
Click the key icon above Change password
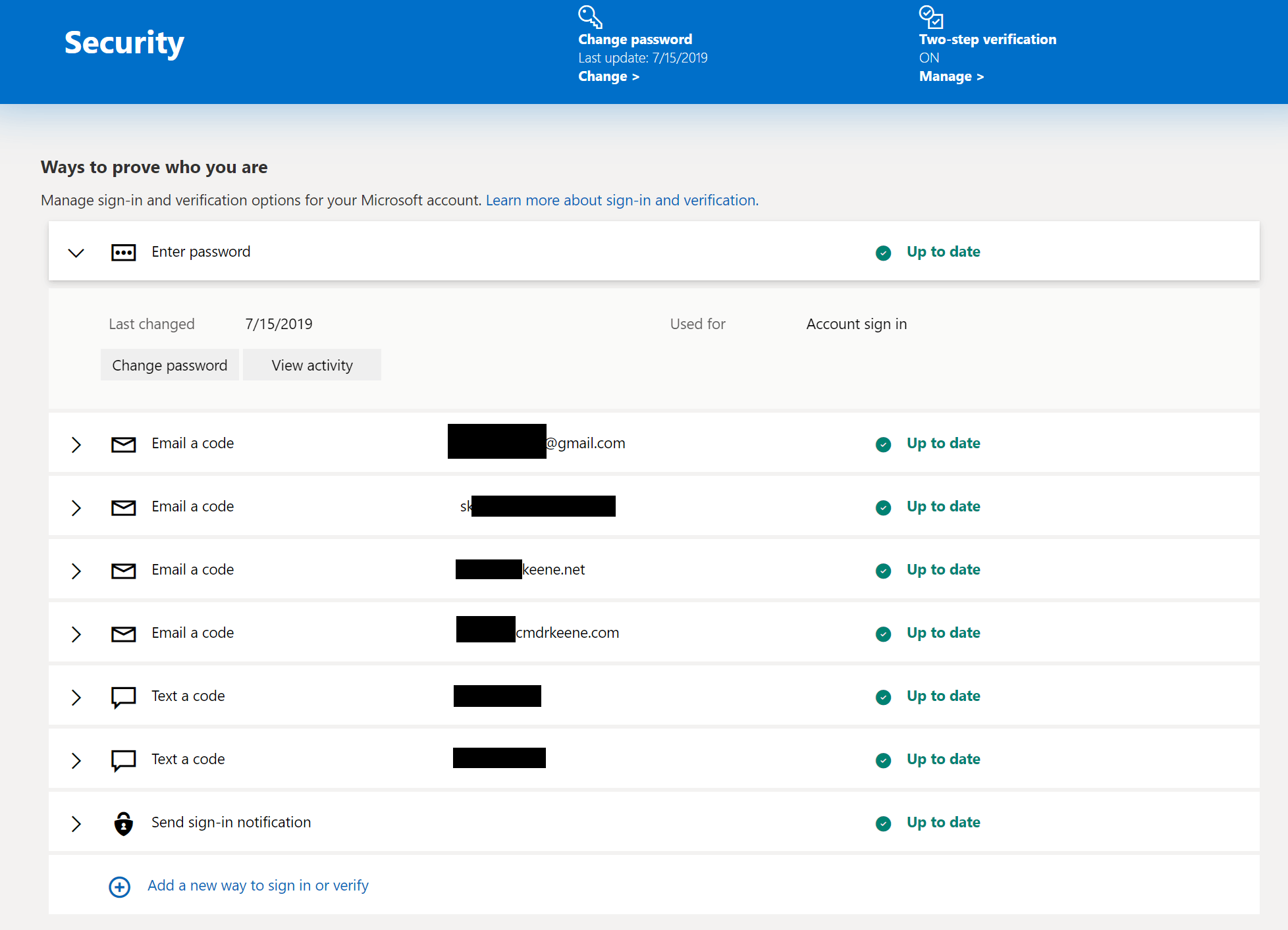pos(590,16)
